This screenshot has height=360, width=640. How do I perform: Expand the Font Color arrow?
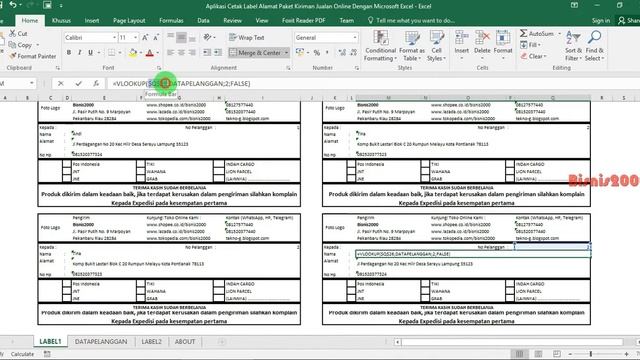click(x=158, y=53)
